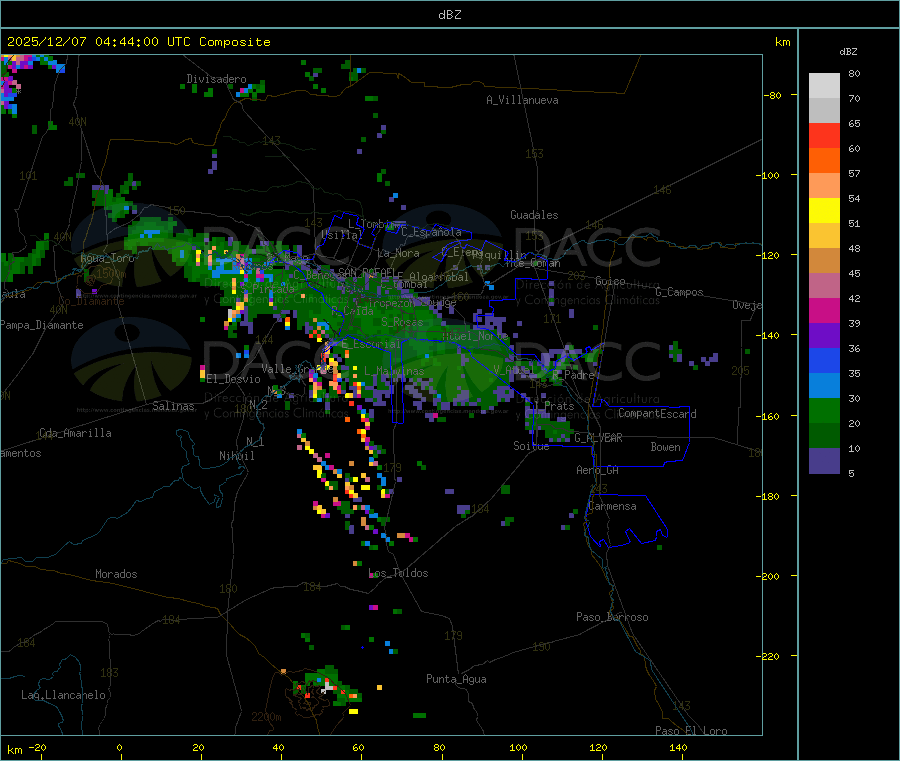Image resolution: width=900 pixels, height=761 pixels.
Task: Click the Soitue map label
Action: pos(531,446)
